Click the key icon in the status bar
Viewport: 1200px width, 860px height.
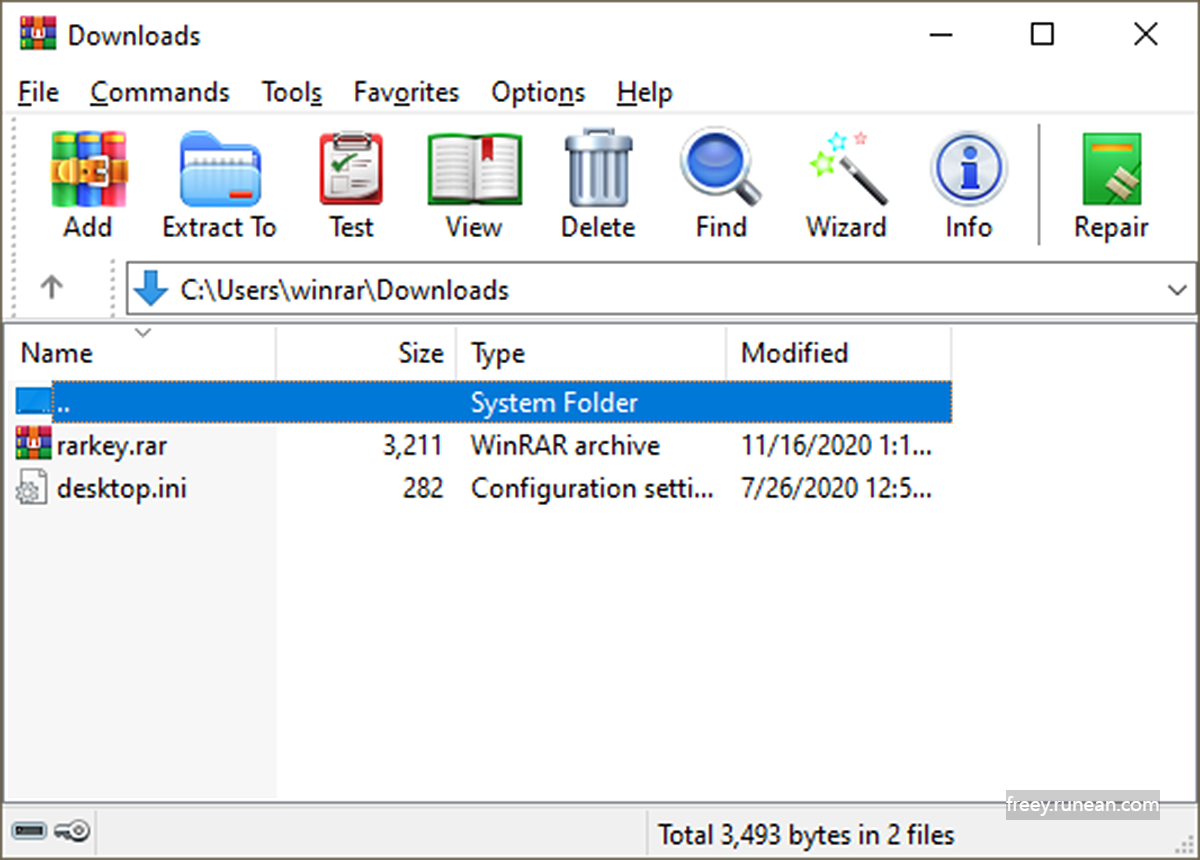72,831
